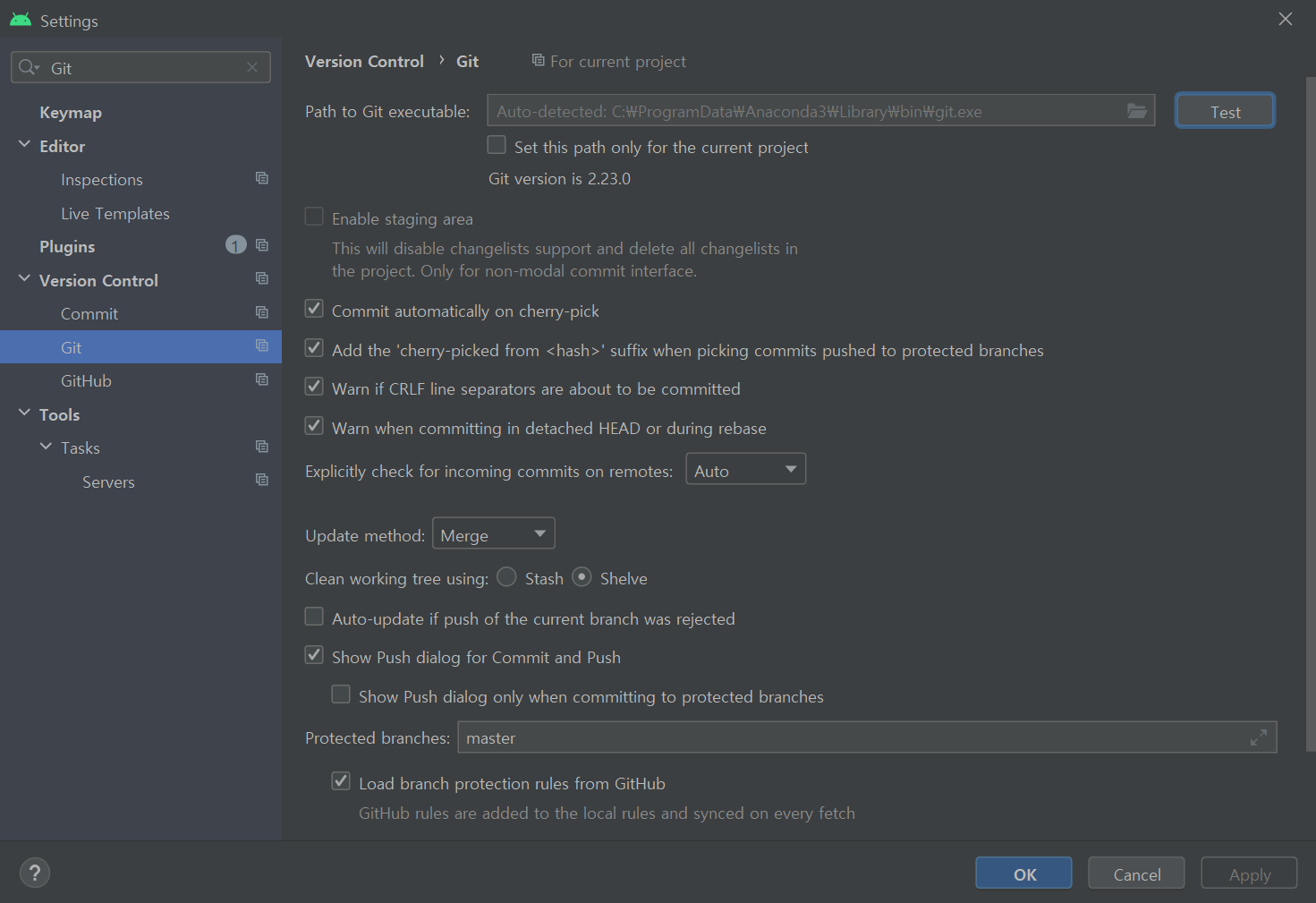Clear the Git search text
The image size is (1316, 903).
click(x=252, y=67)
